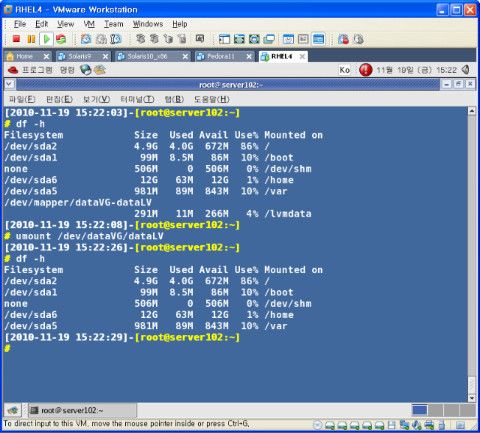Open the terminal 도움말(H) menu

coord(212,99)
